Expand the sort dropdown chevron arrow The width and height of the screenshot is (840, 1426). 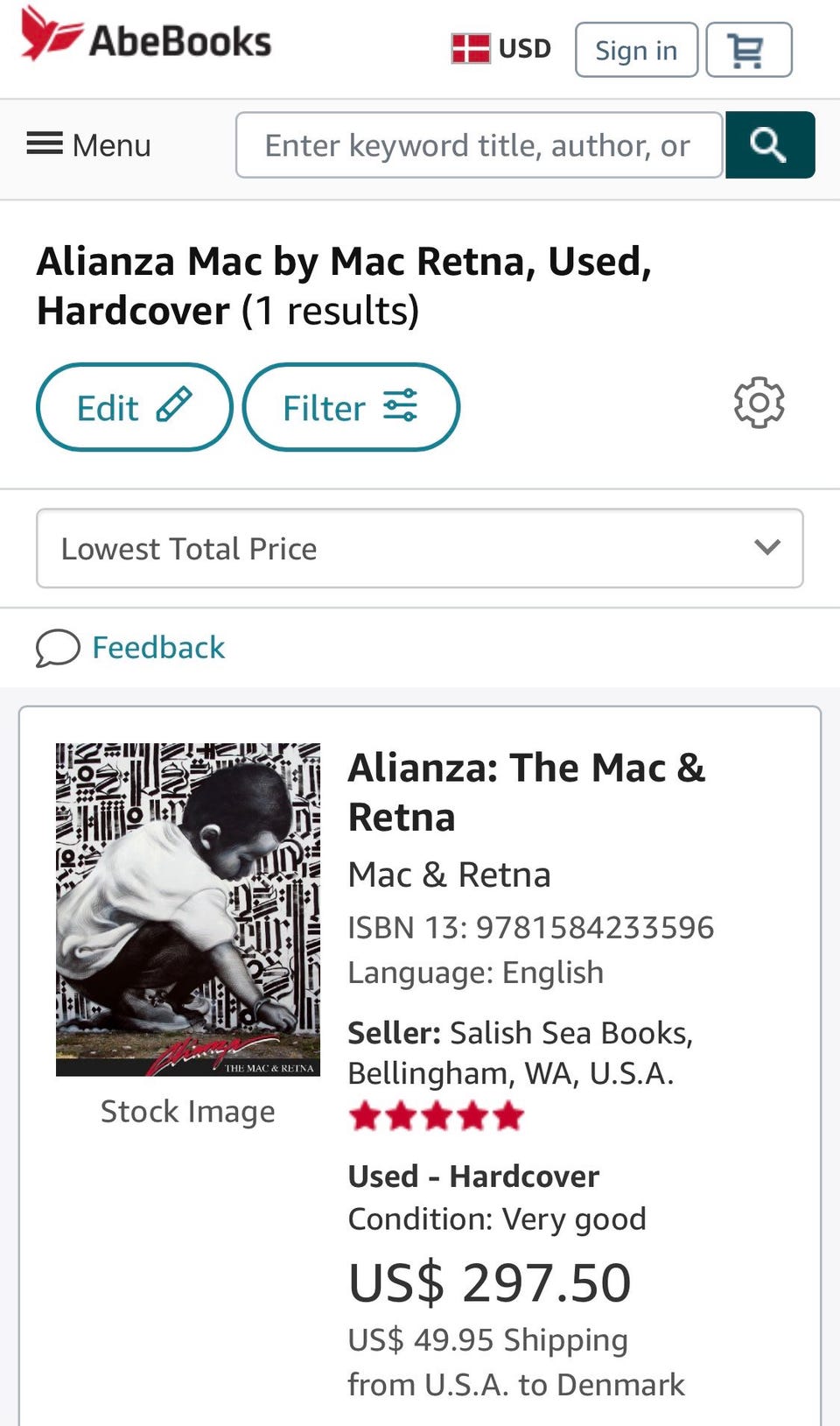766,548
